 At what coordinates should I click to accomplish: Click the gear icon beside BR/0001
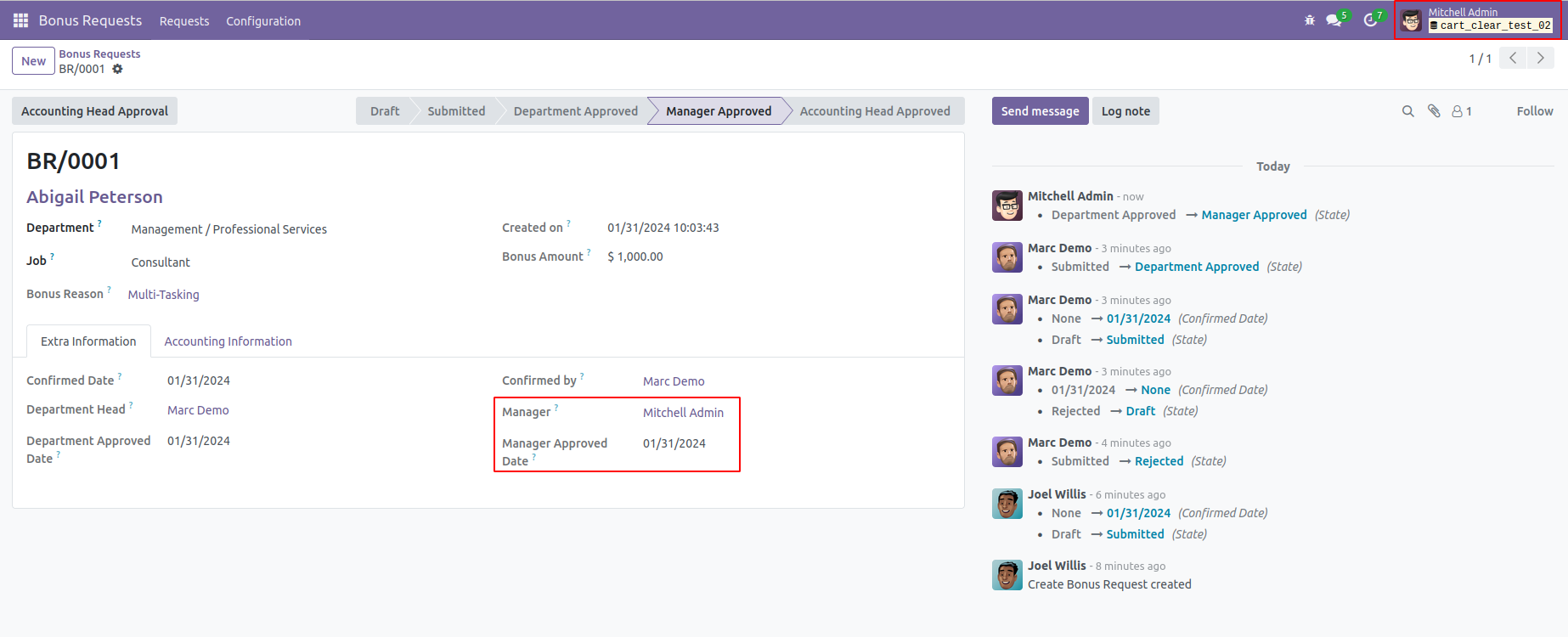117,69
